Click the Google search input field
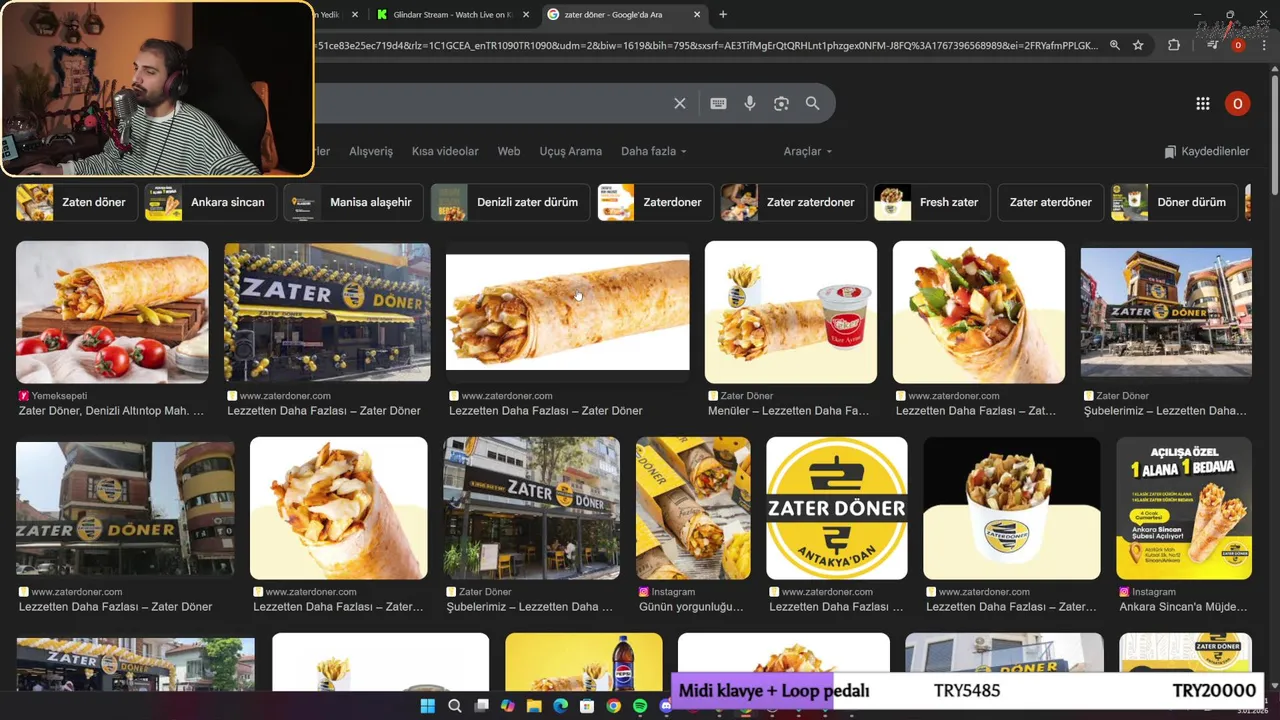 [x=490, y=103]
